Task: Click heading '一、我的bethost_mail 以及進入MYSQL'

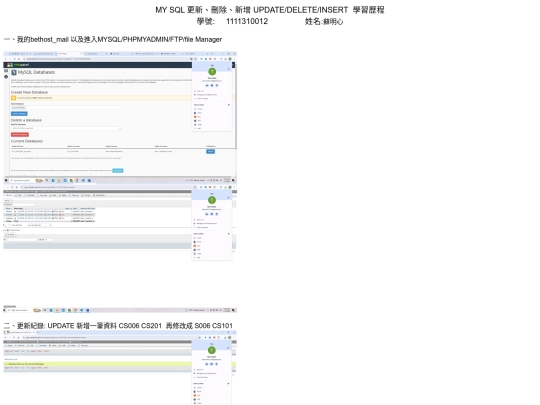Action: (113, 40)
